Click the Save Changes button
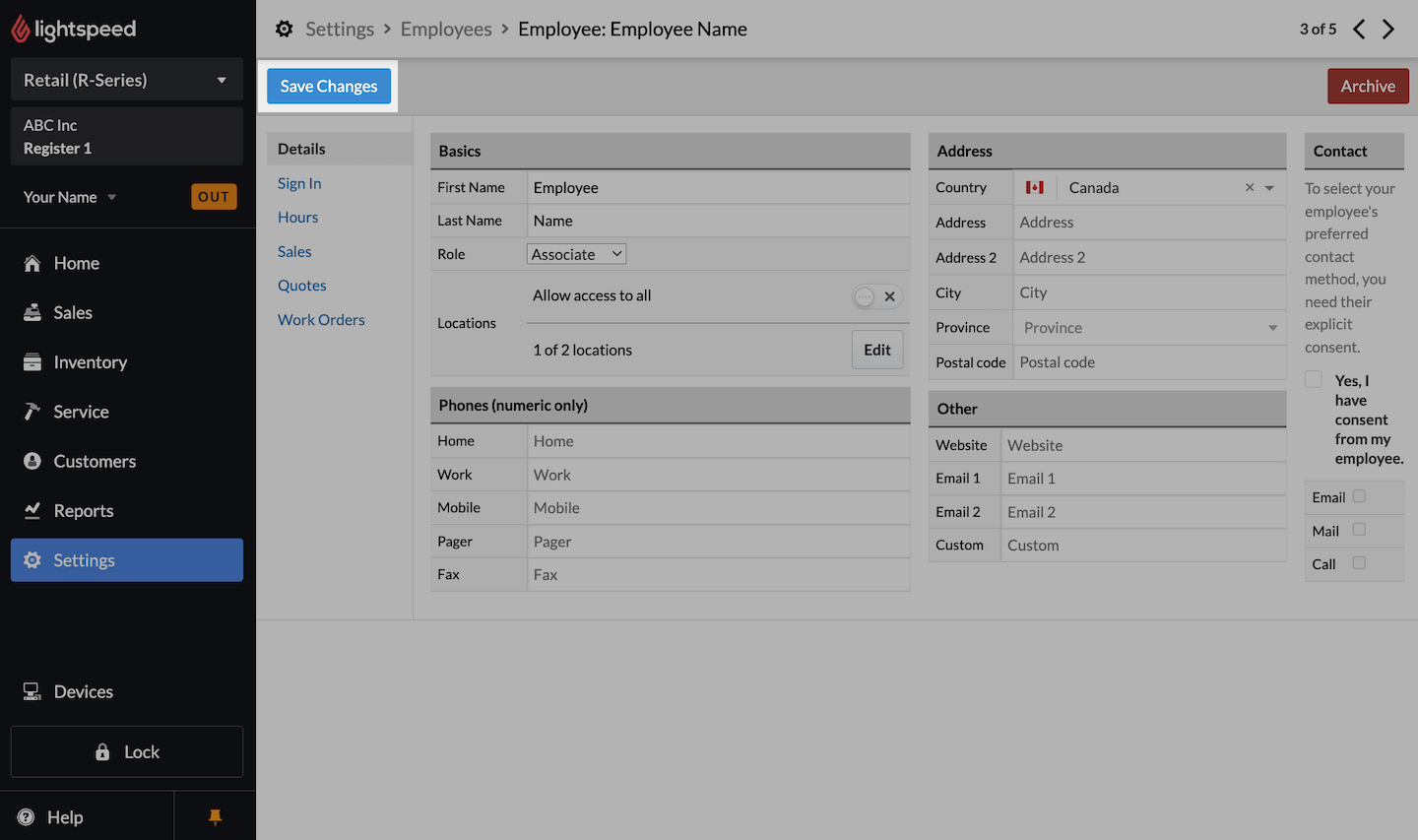The image size is (1418, 840). point(329,87)
